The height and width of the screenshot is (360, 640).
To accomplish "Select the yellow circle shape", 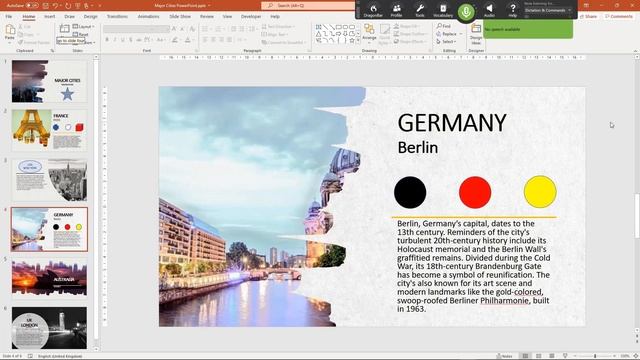I will (540, 192).
